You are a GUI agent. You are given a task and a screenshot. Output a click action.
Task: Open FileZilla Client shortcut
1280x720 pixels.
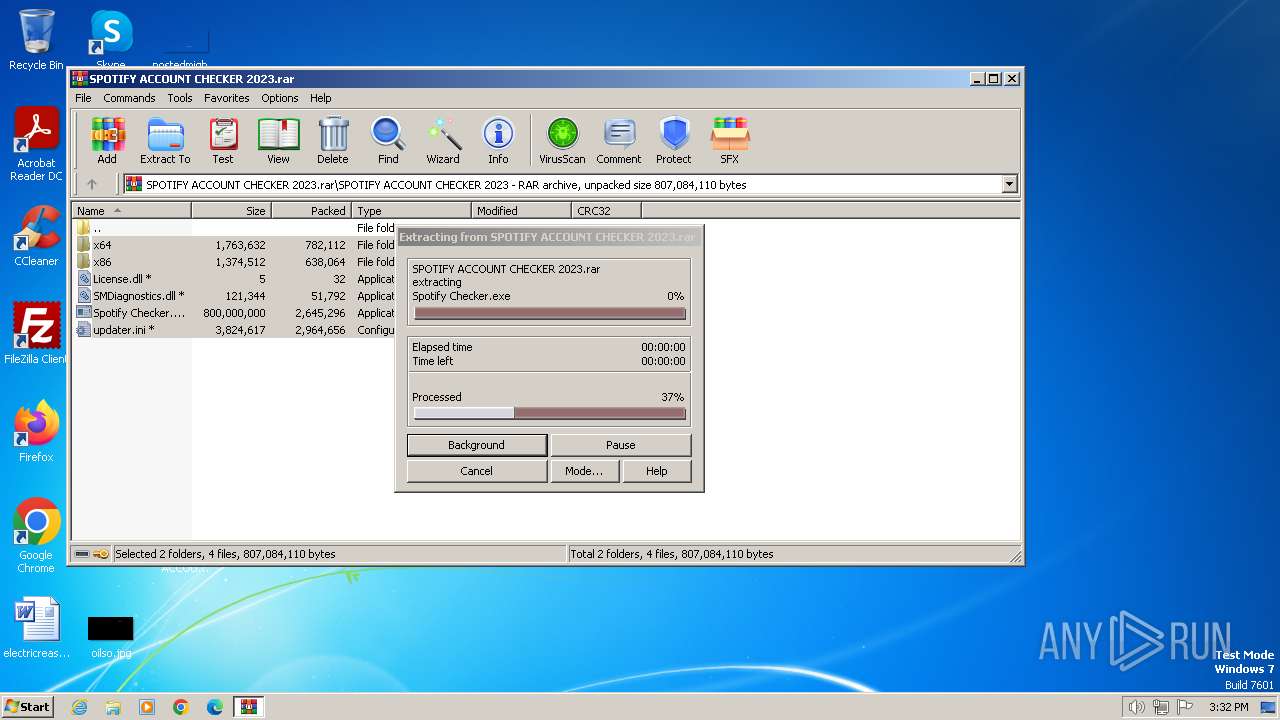coord(36,333)
